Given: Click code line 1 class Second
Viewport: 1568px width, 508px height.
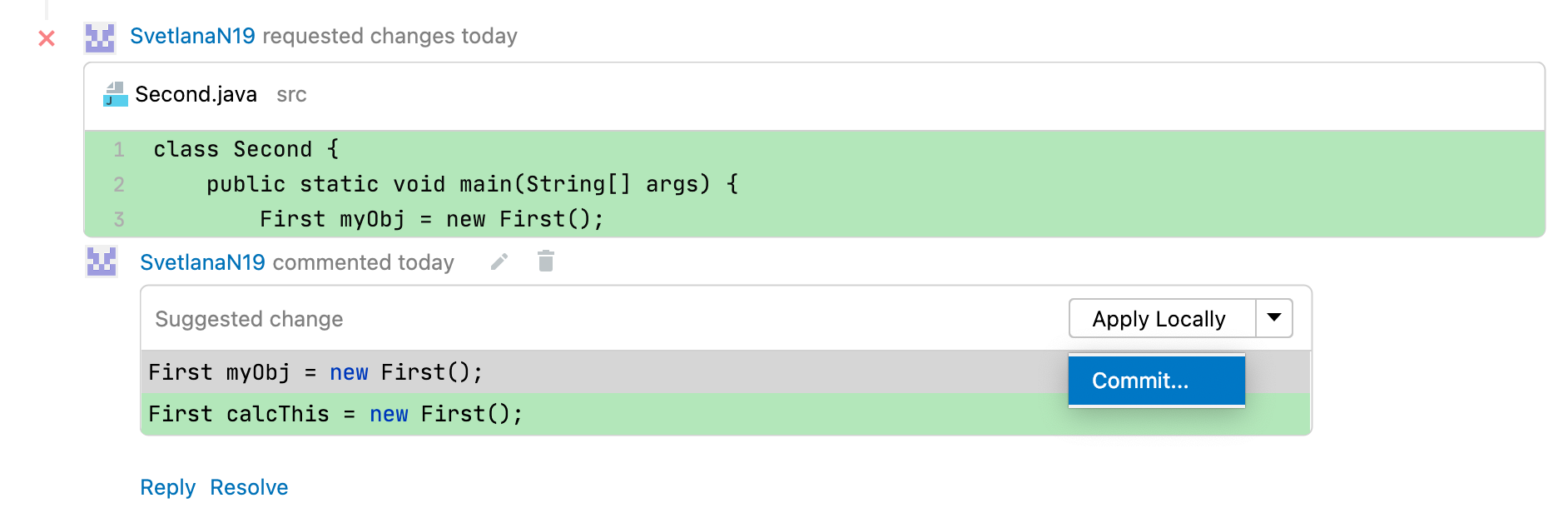Looking at the screenshot, I should [x=246, y=149].
